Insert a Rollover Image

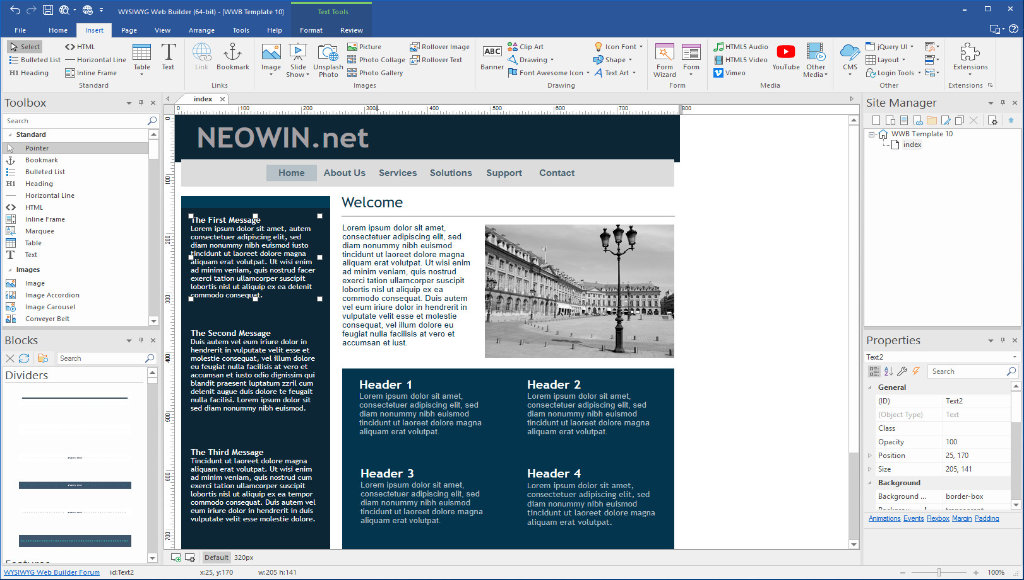coord(440,46)
